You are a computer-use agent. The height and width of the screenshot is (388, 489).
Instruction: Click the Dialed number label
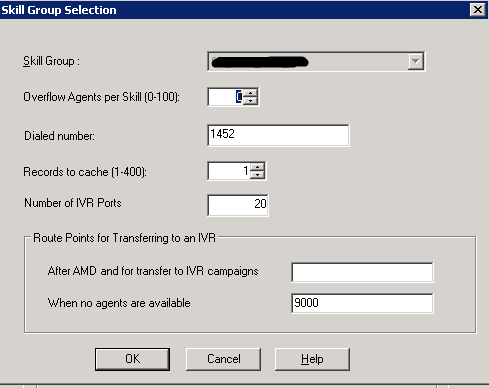pos(59,136)
